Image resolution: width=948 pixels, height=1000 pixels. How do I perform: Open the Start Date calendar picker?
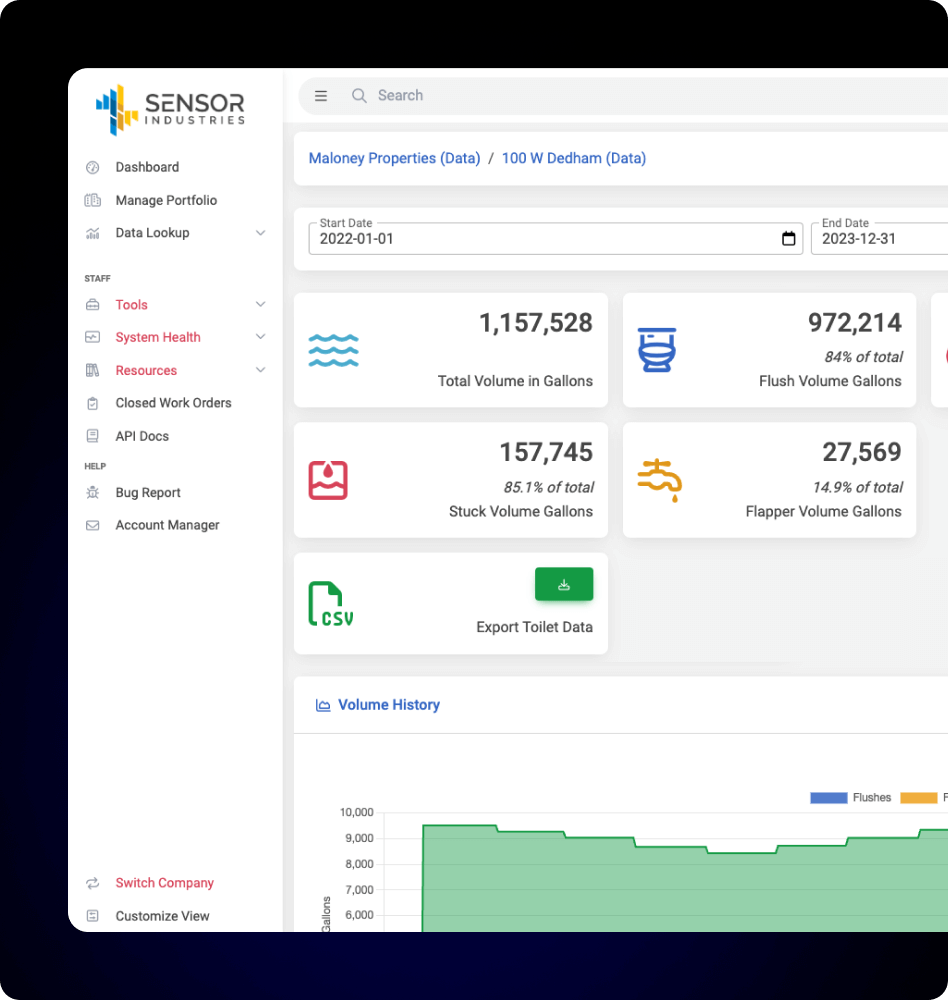point(788,238)
